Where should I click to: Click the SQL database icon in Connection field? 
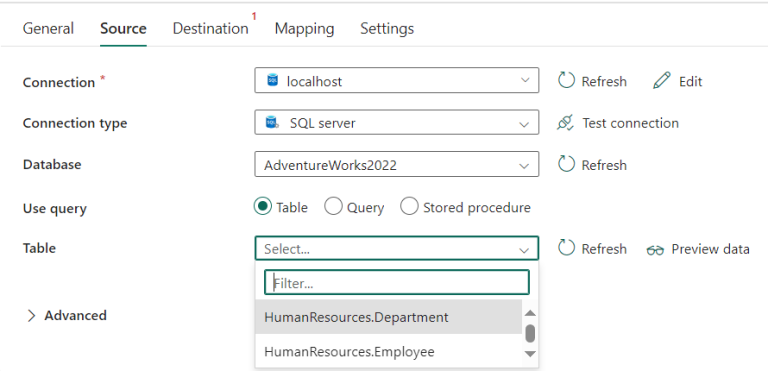272,80
